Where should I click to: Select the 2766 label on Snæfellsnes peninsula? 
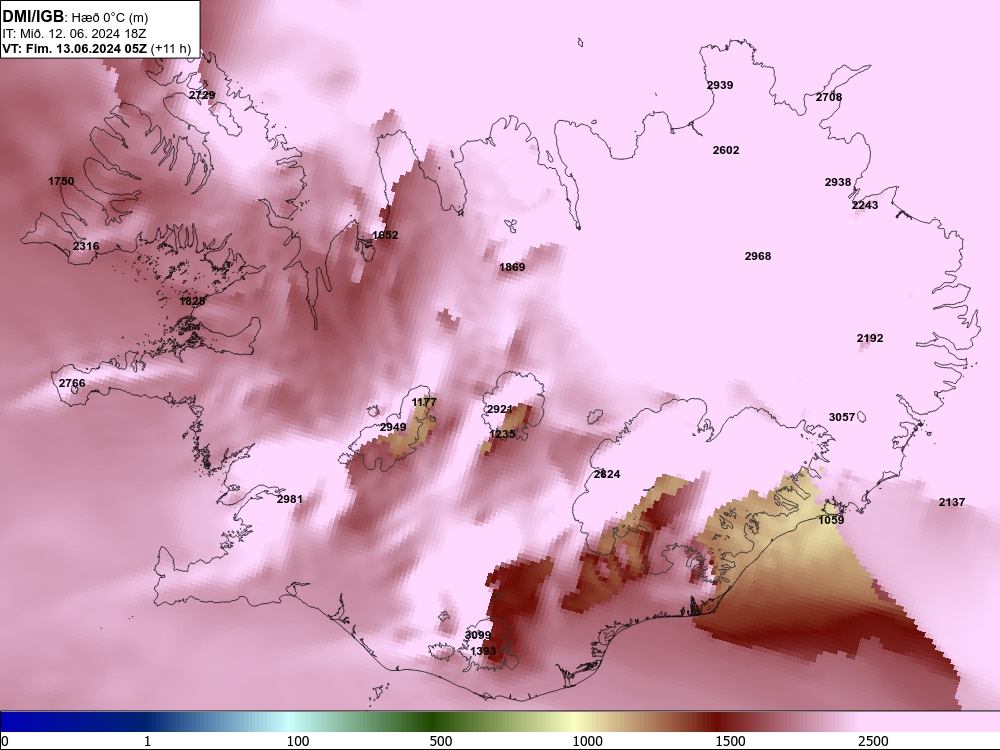click(x=72, y=383)
